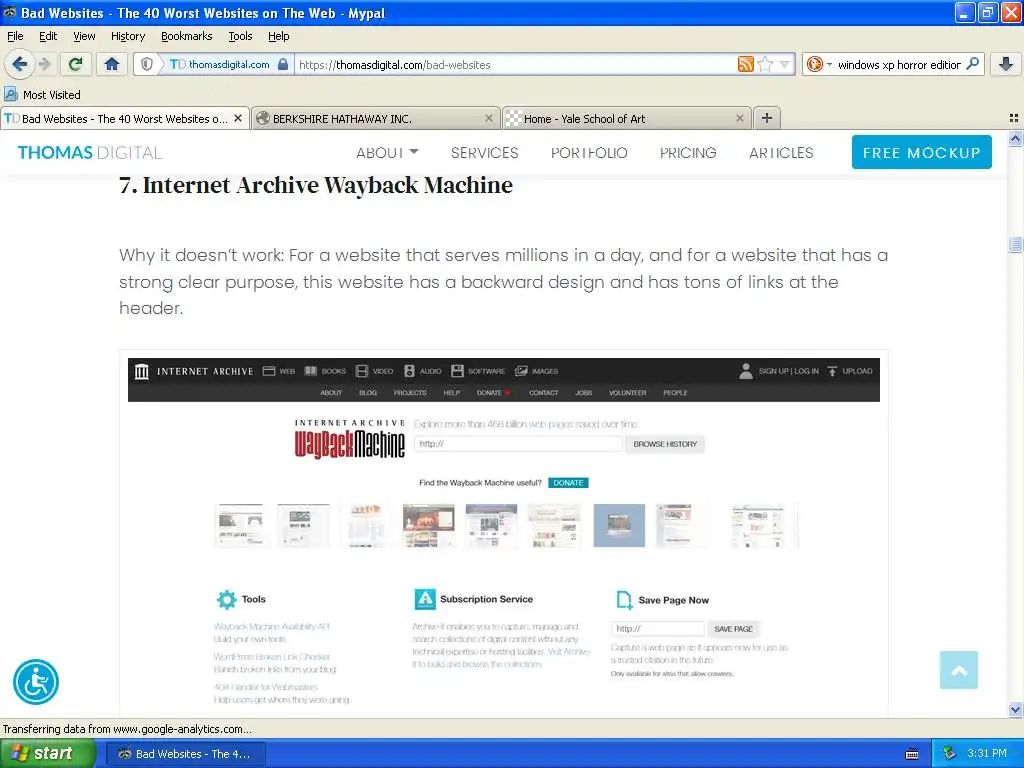
Task: Open the SERVICES nav link
Action: click(x=485, y=152)
